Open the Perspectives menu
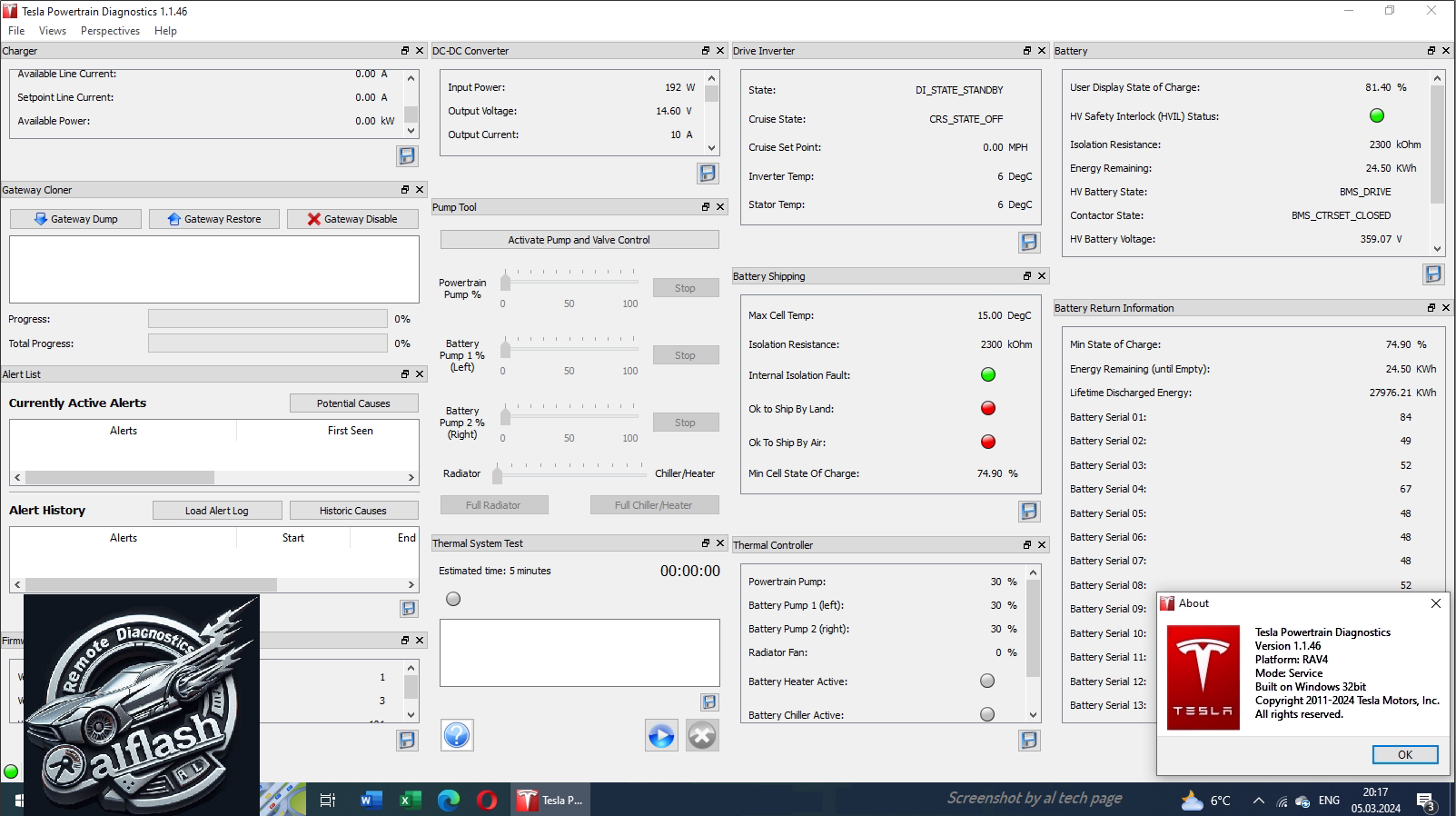The height and width of the screenshot is (816, 1456). pyautogui.click(x=110, y=31)
